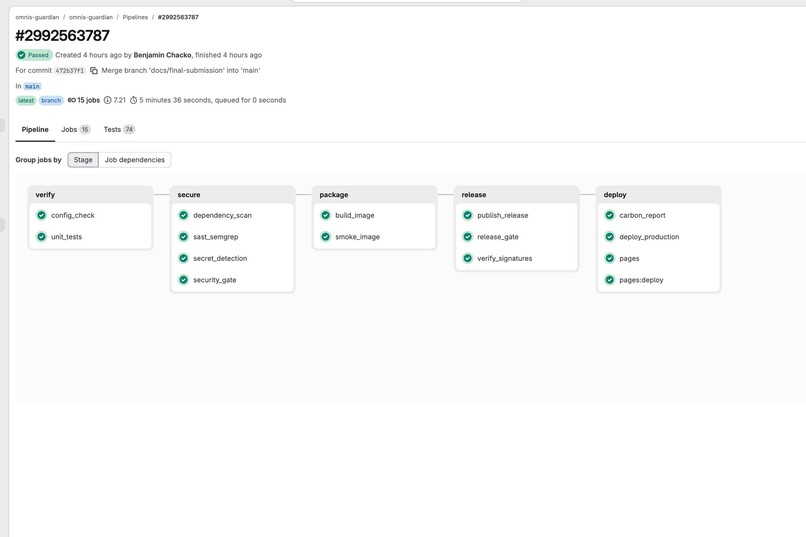This screenshot has width=806, height=537.
Task: Click dependency_scan passed status icon
Action: tap(184, 215)
